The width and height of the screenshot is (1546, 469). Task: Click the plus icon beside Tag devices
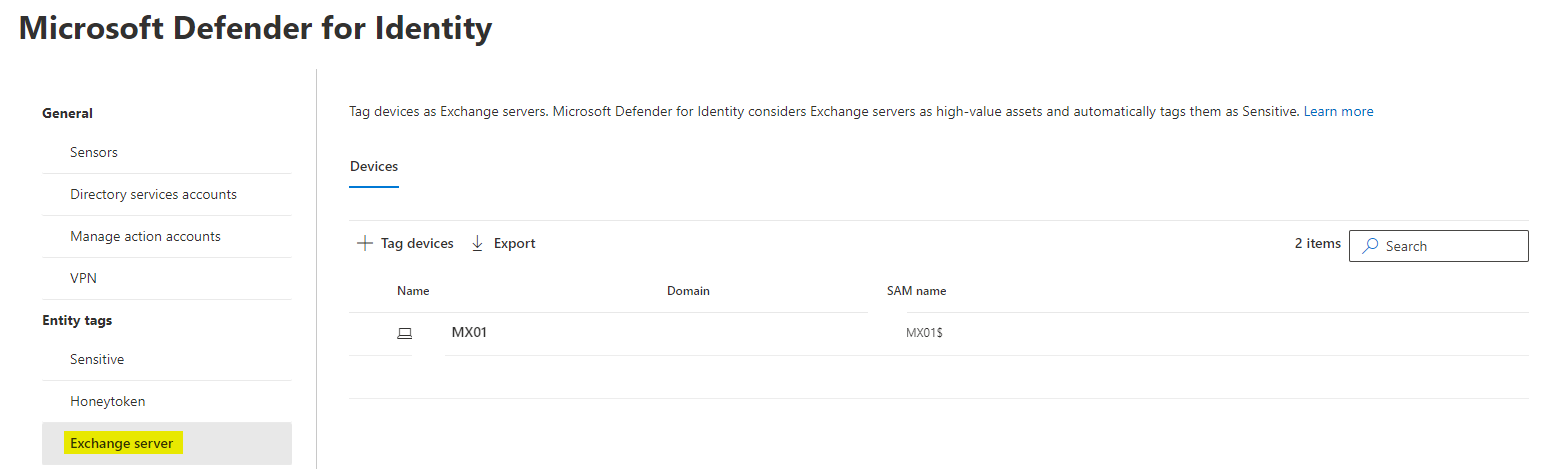pyautogui.click(x=365, y=243)
